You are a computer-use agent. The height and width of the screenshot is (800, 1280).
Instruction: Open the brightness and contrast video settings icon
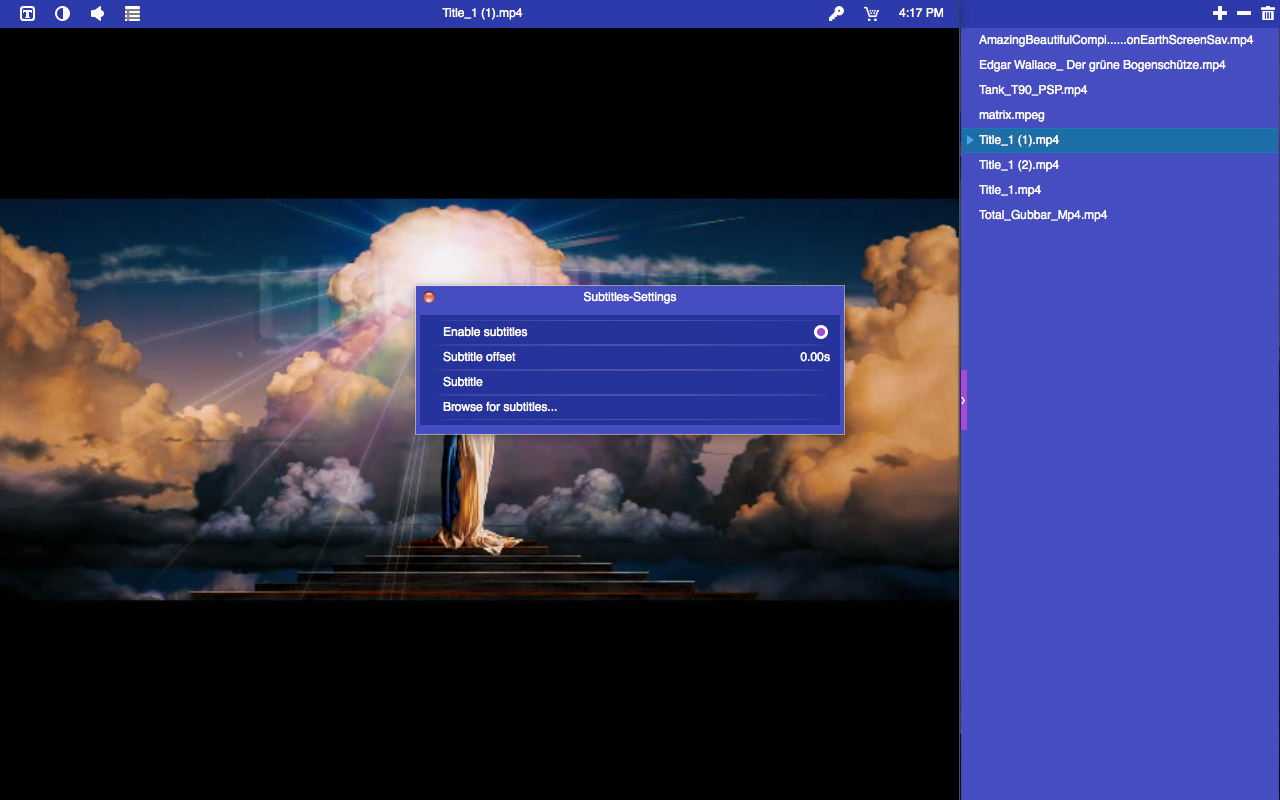[62, 14]
